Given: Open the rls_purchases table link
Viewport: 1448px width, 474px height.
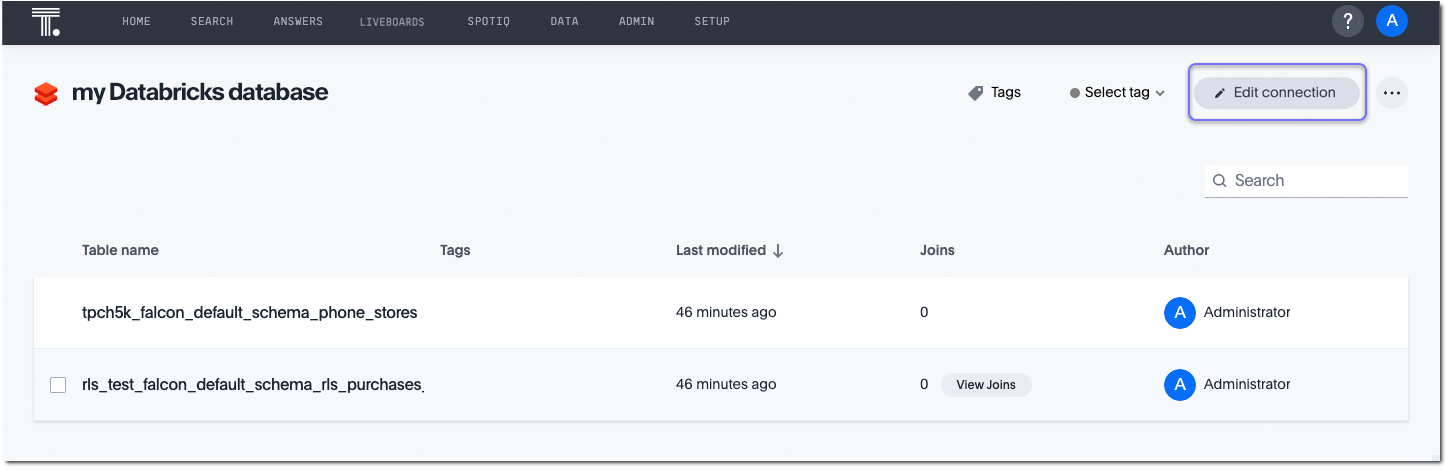Looking at the screenshot, I should point(252,384).
